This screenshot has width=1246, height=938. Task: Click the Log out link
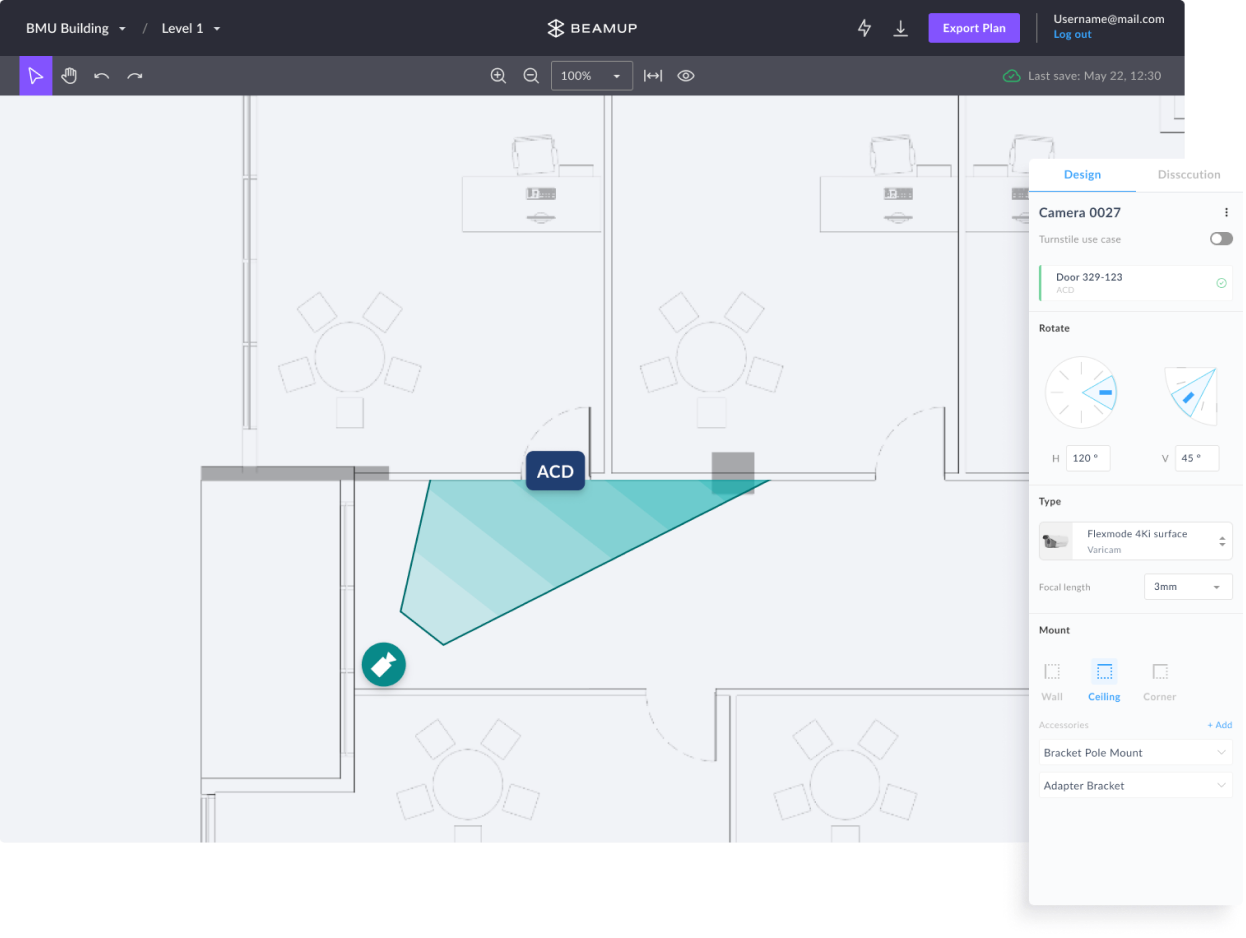(x=1072, y=35)
